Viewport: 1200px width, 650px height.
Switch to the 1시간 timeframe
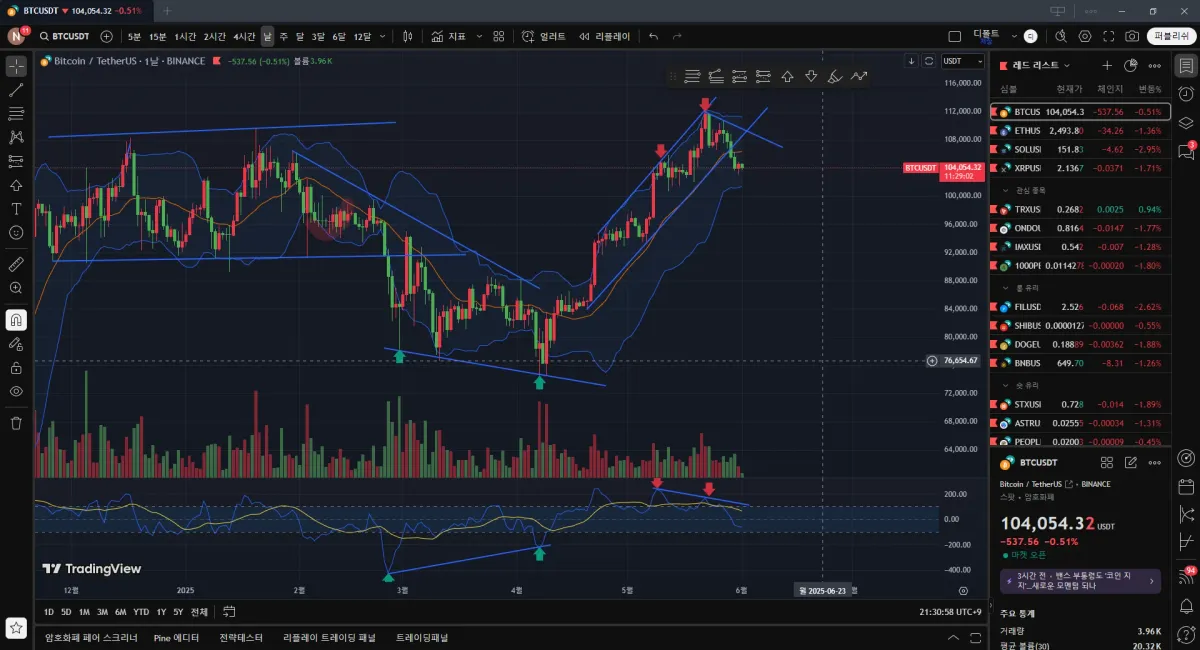(x=185, y=36)
